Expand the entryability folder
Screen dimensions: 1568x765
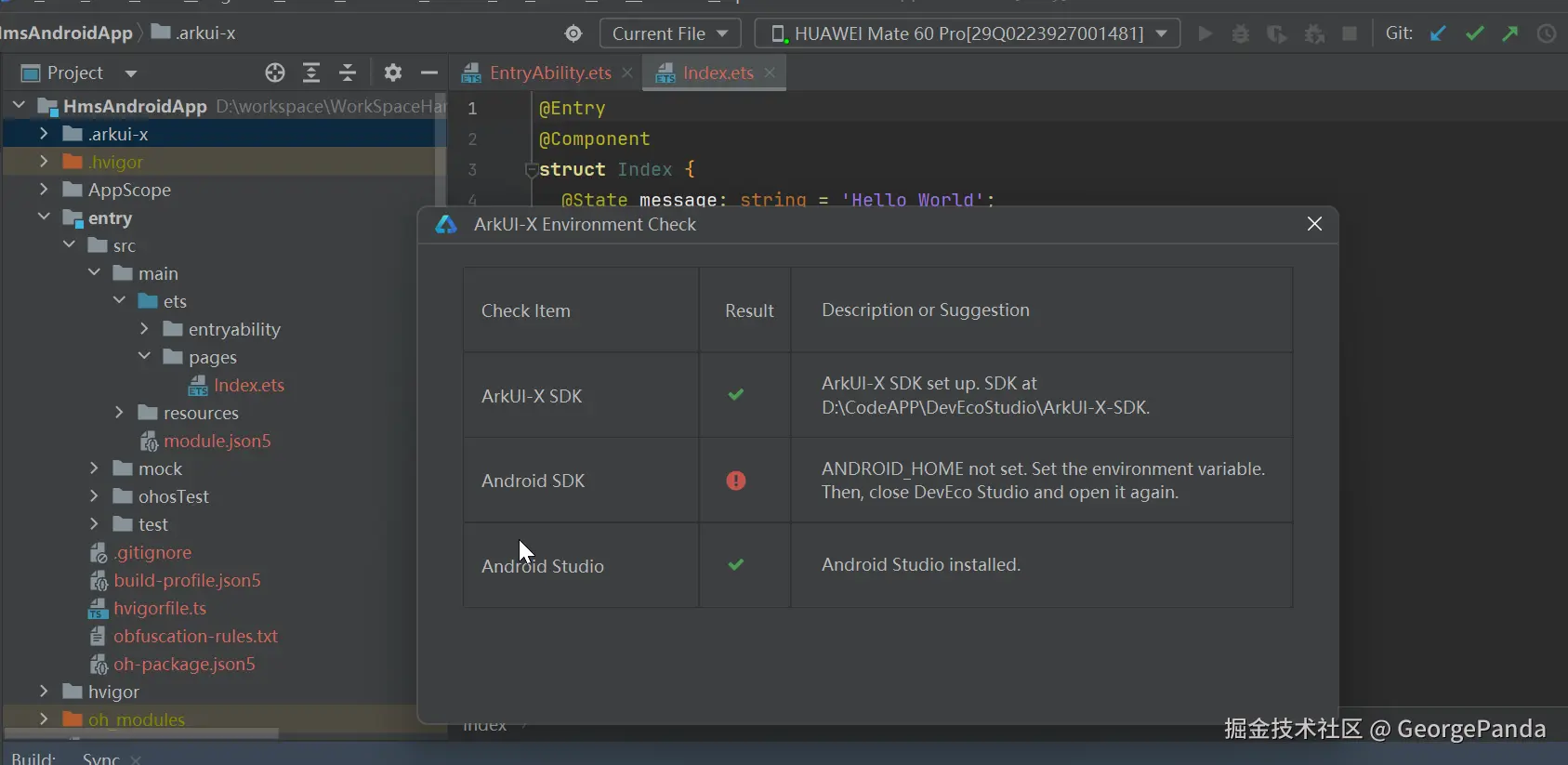click(x=144, y=329)
